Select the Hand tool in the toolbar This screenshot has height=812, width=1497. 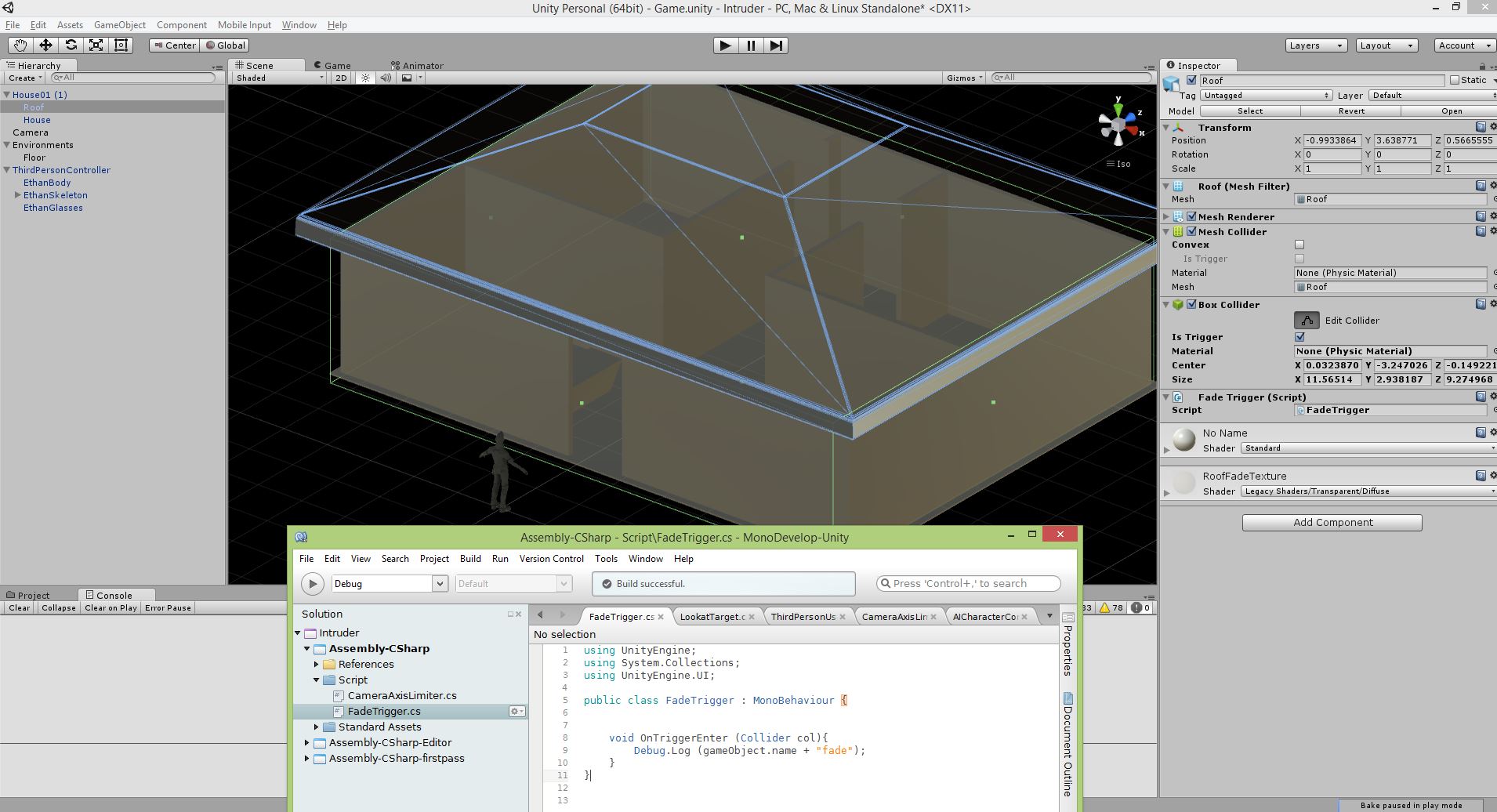pos(20,45)
